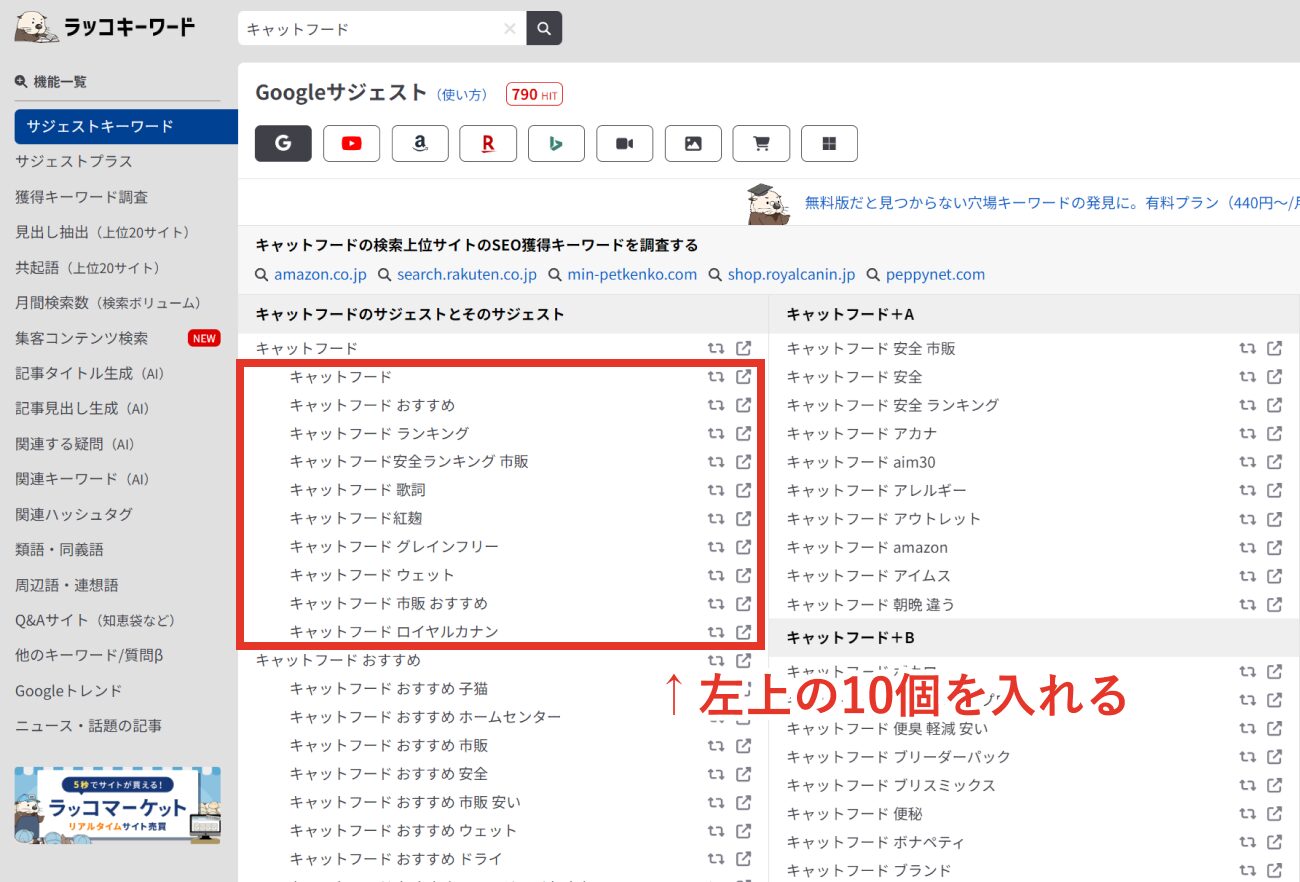The height and width of the screenshot is (882, 1300).
Task: Click re-search icon for キャットフード グレインフリー
Action: (716, 547)
